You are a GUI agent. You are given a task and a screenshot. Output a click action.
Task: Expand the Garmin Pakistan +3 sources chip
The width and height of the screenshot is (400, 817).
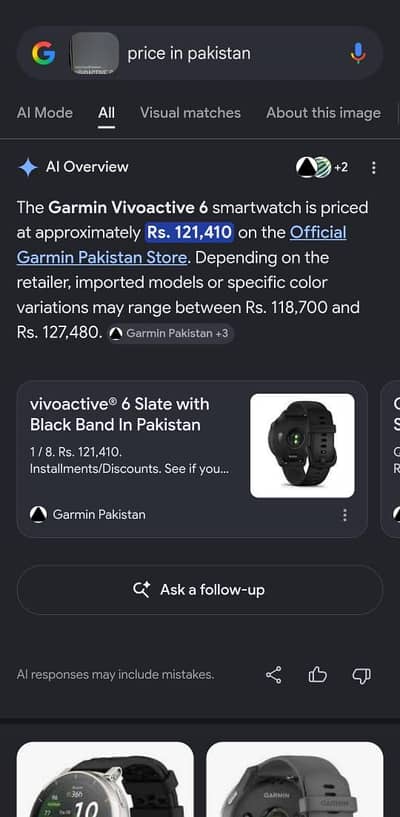[x=171, y=333]
